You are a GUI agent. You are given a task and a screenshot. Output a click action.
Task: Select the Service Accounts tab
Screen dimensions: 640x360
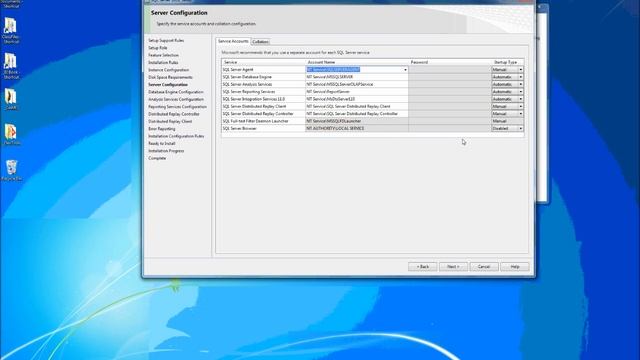pos(233,41)
